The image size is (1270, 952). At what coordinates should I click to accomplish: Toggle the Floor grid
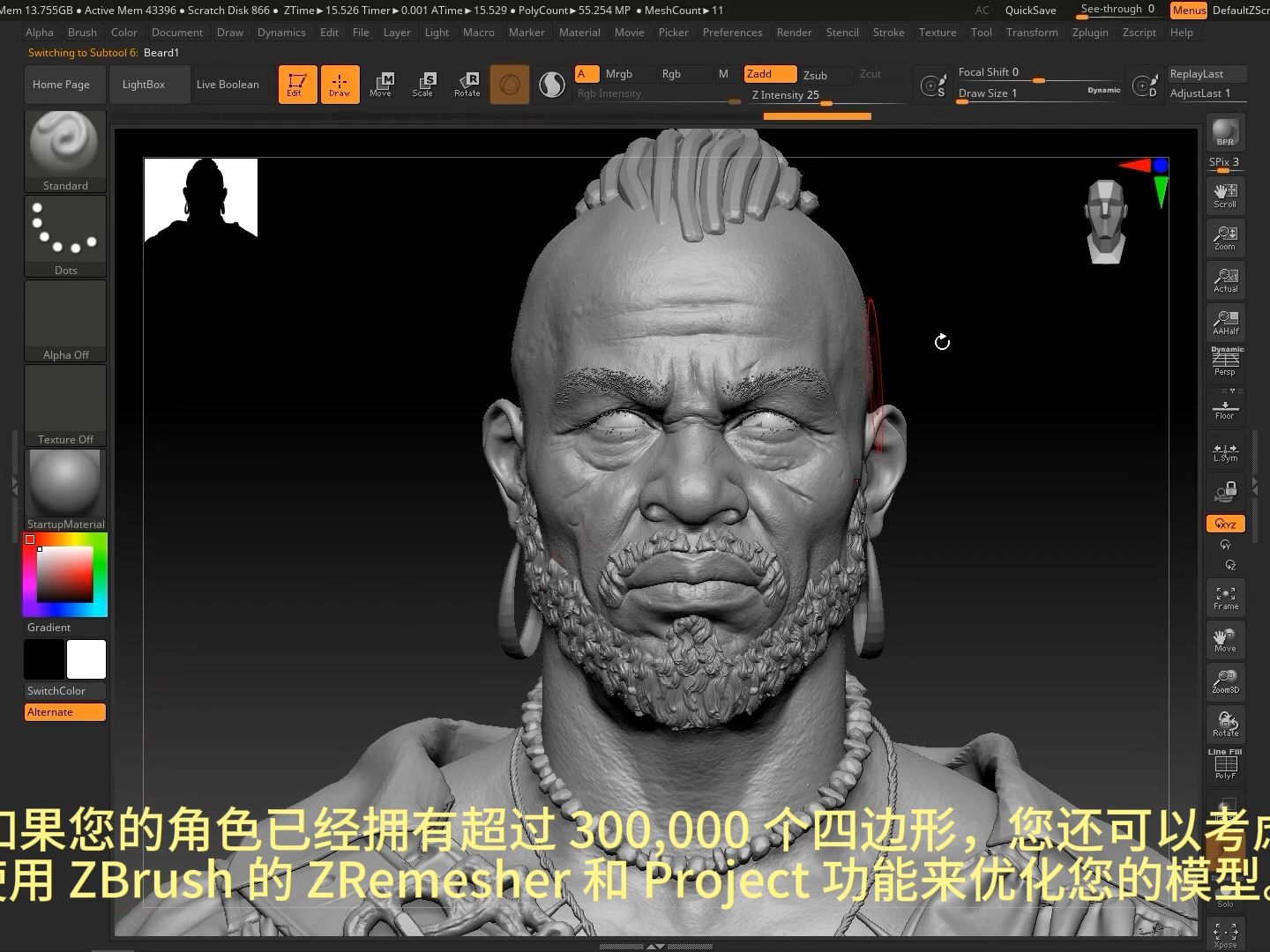pyautogui.click(x=1225, y=410)
